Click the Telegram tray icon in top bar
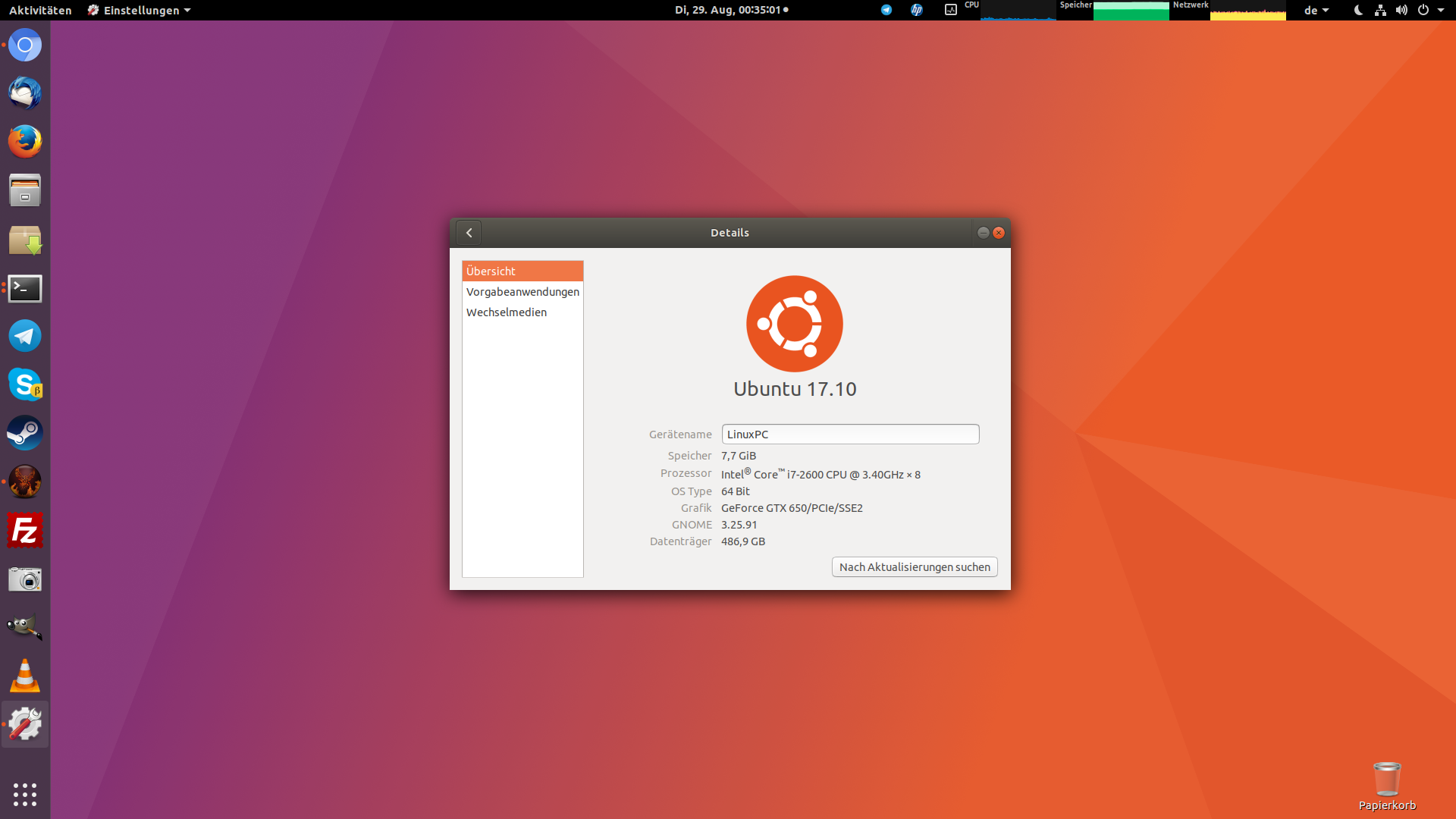Image resolution: width=1456 pixels, height=819 pixels. 886,10
